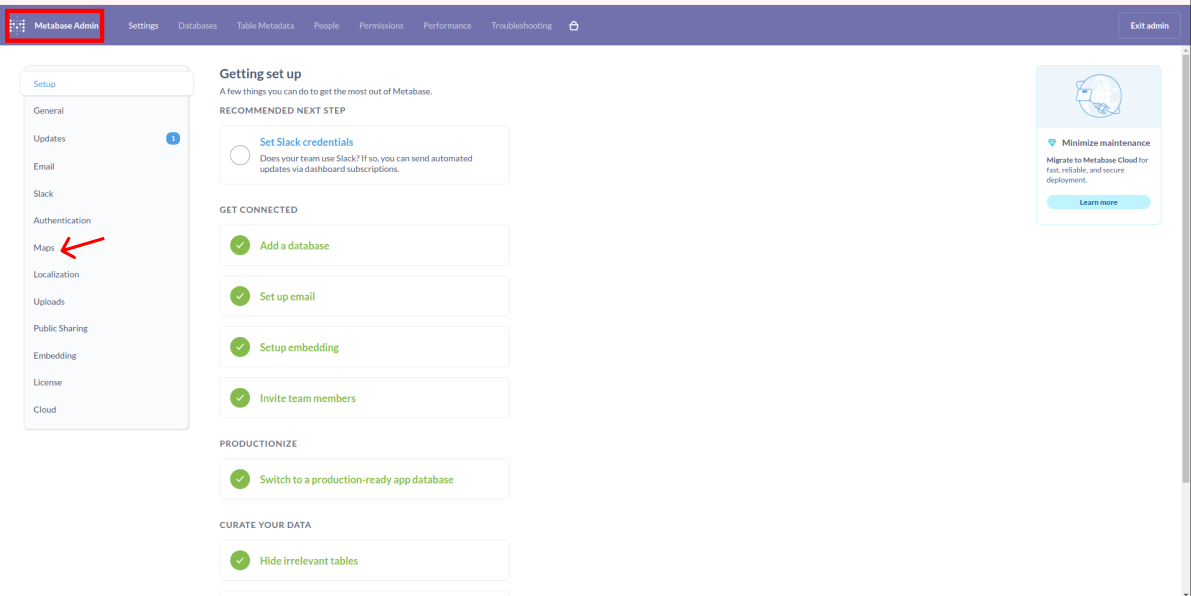The image size is (1191, 596).
Task: Click the green checkmark beside Add a database
Action: pyautogui.click(x=240, y=245)
